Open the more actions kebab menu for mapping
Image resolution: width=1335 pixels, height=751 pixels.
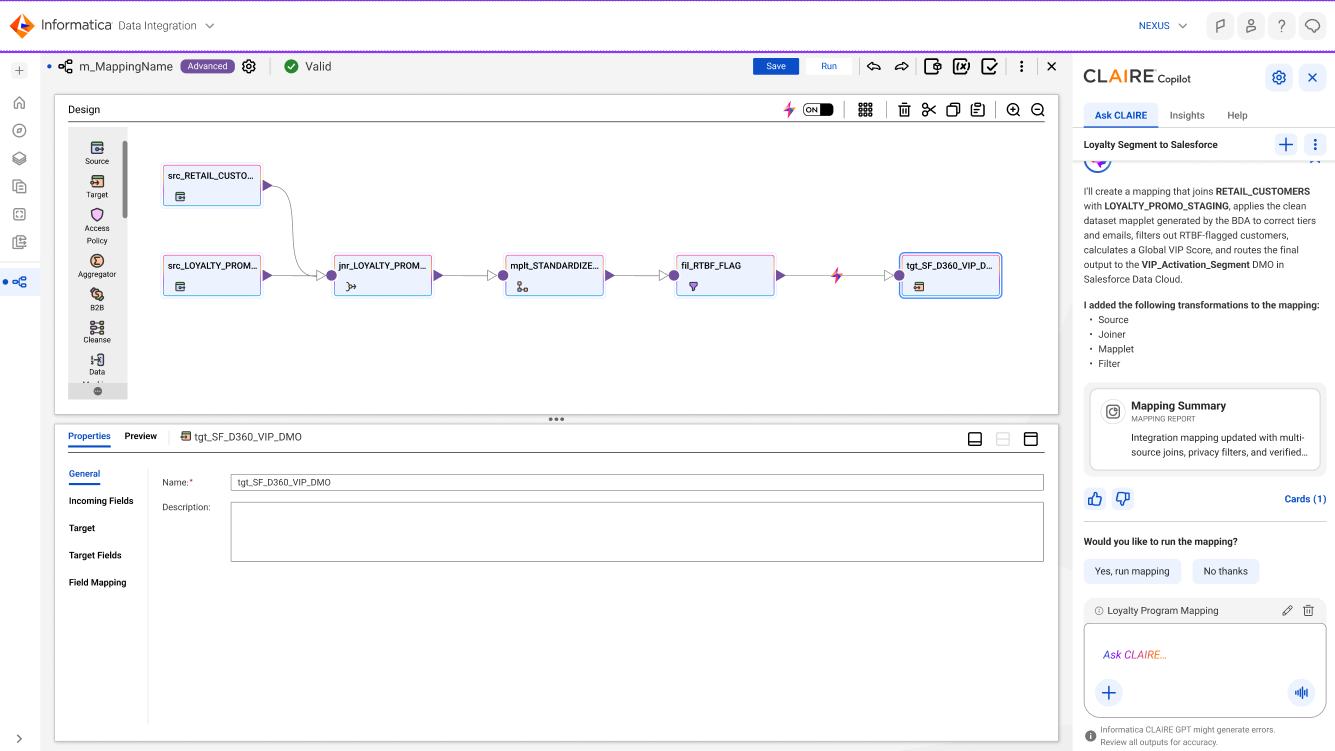(1021, 67)
